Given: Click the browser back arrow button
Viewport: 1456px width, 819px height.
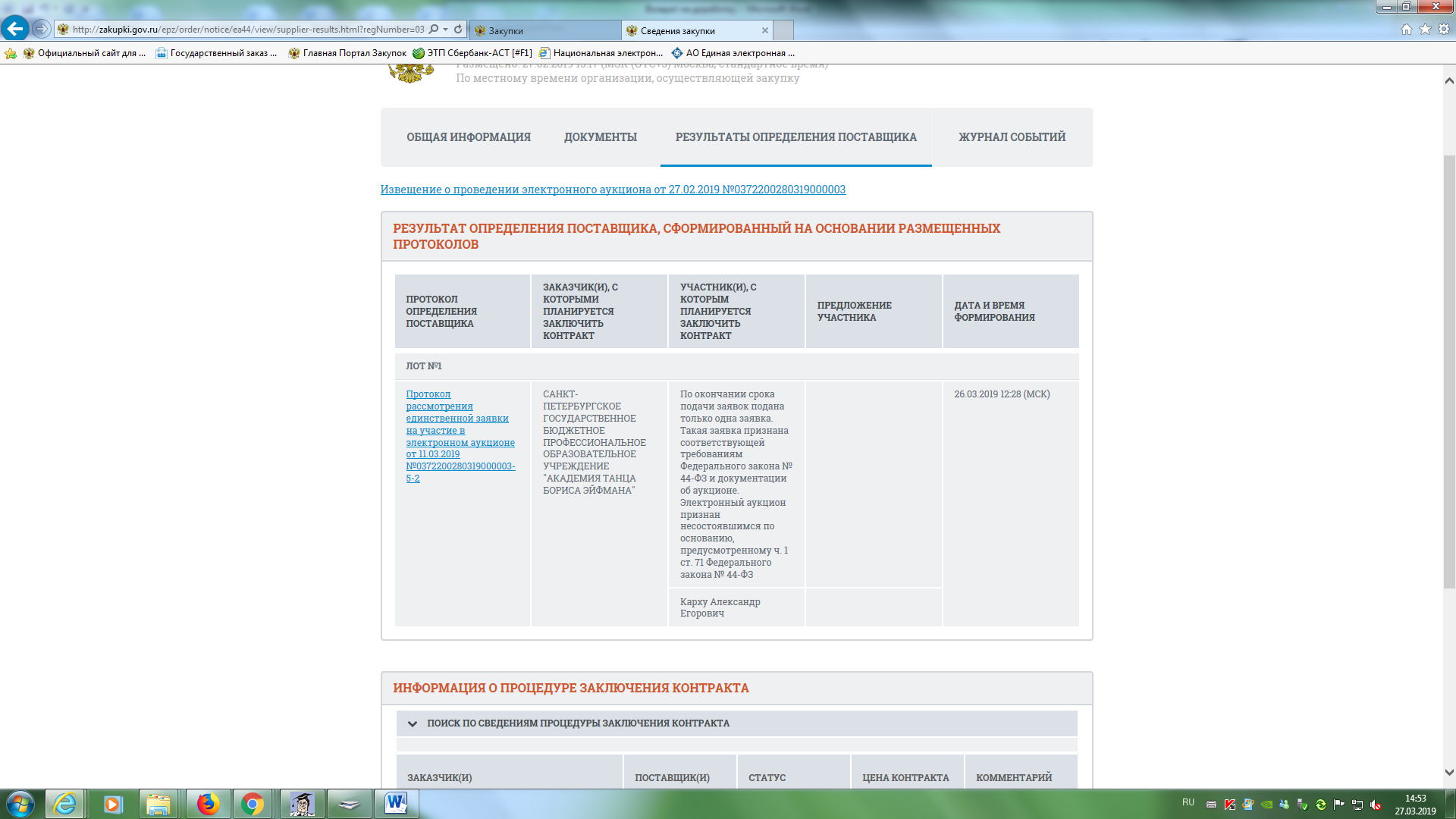Looking at the screenshot, I should [15, 29].
